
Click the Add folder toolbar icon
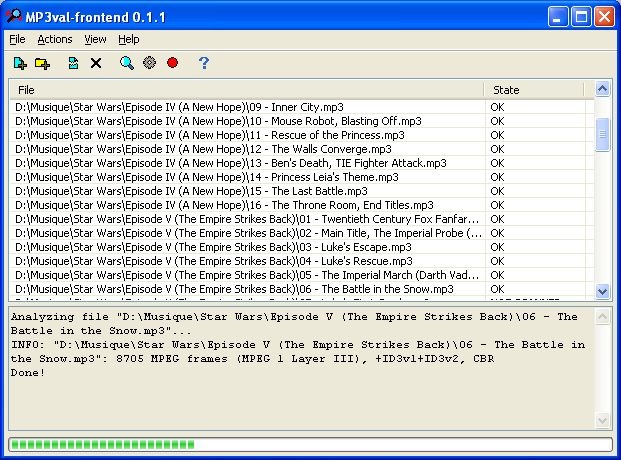click(x=42, y=63)
